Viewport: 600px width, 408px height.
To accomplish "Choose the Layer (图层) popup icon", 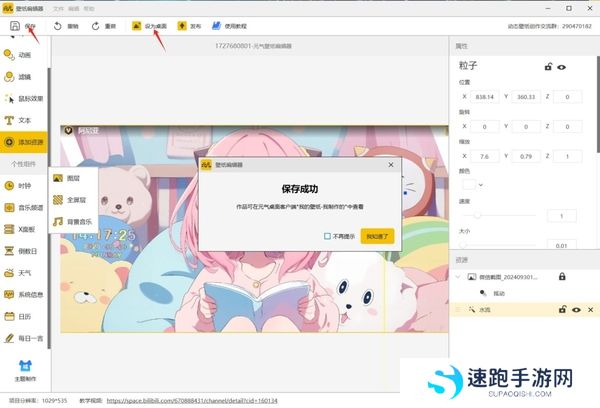I will (58, 178).
